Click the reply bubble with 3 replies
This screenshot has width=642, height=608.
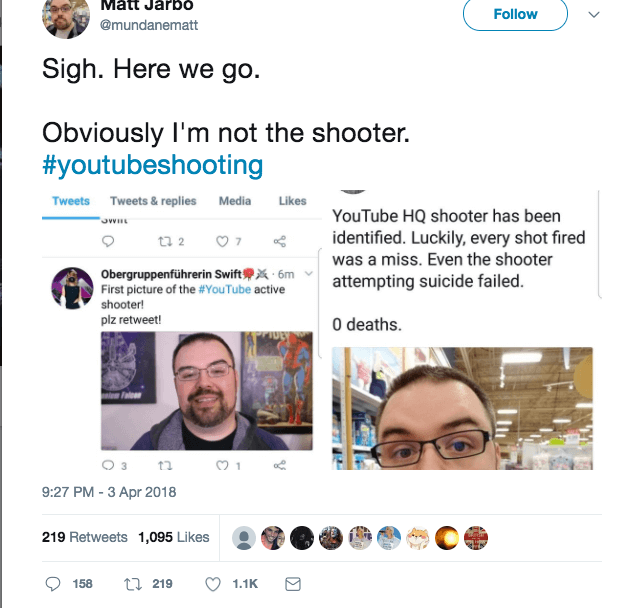coord(108,465)
